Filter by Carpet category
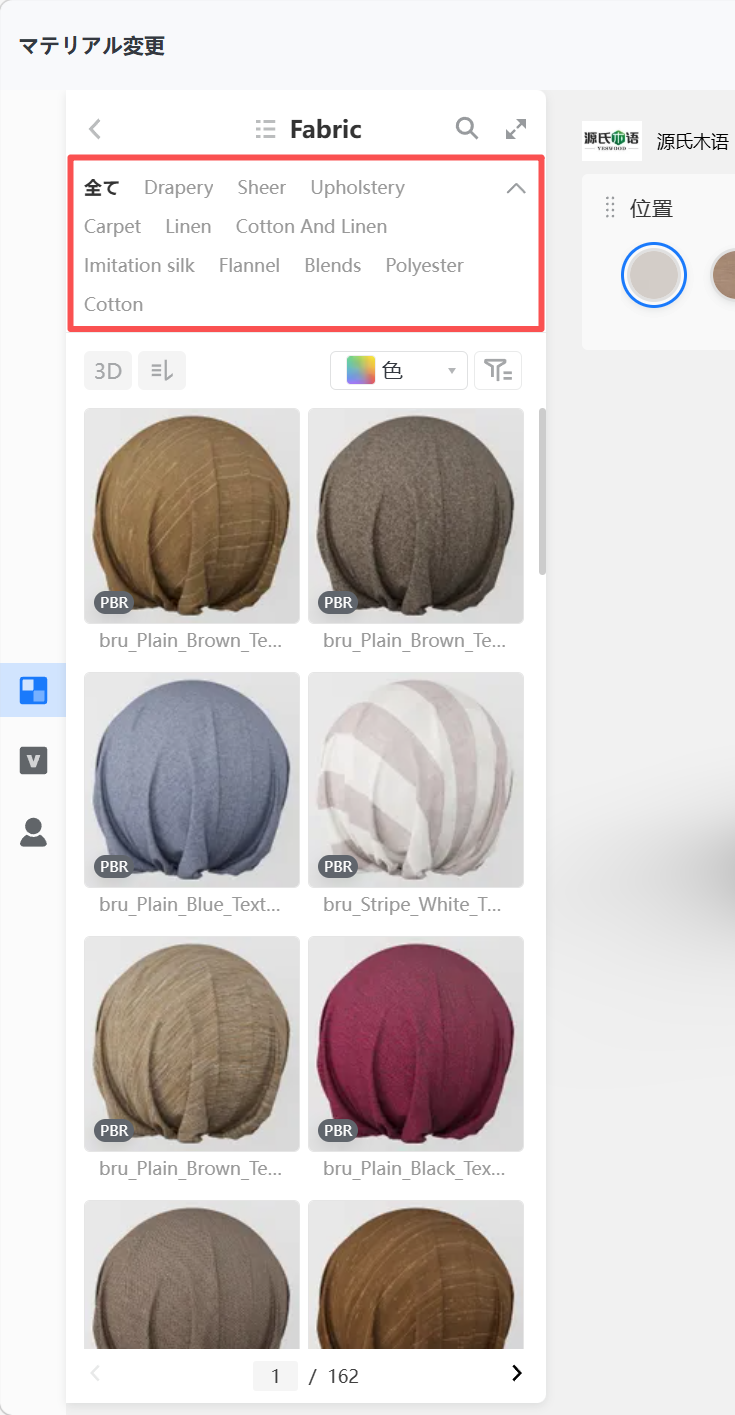 113,227
